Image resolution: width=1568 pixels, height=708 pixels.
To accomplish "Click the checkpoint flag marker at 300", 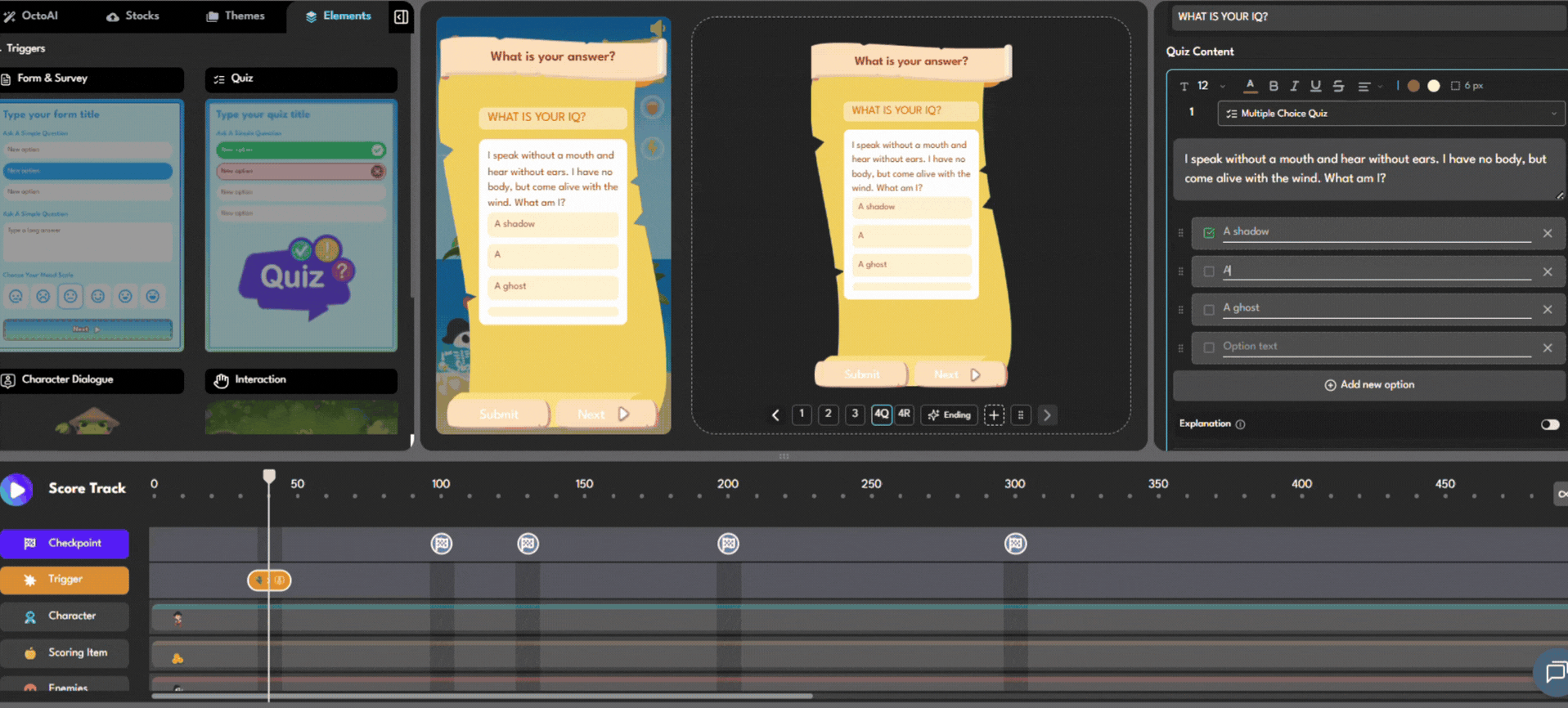I will click(1015, 544).
